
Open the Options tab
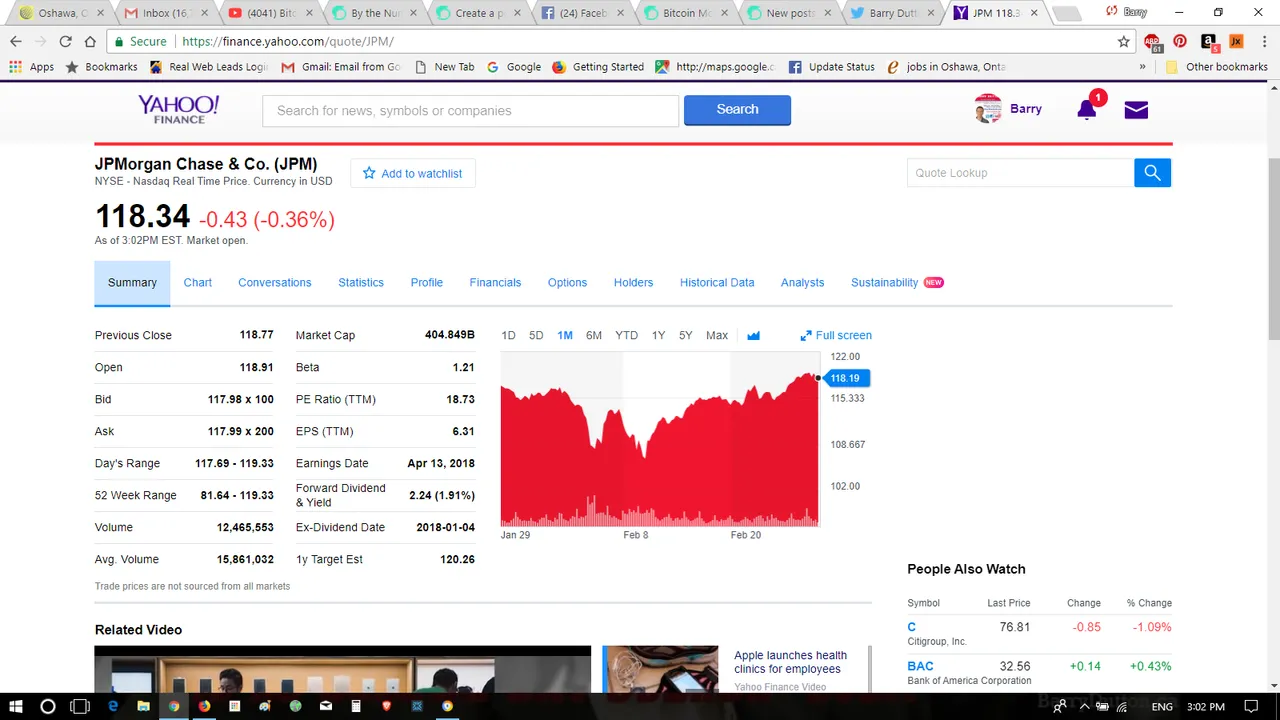[x=567, y=283]
